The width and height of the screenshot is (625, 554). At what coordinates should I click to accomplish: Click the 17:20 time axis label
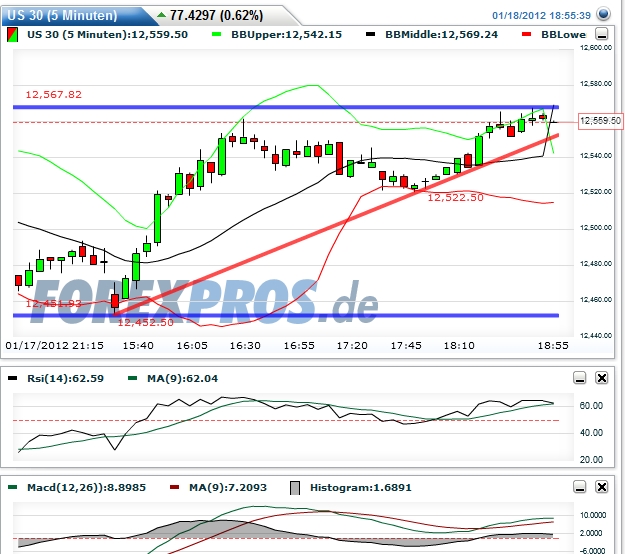pyautogui.click(x=352, y=346)
